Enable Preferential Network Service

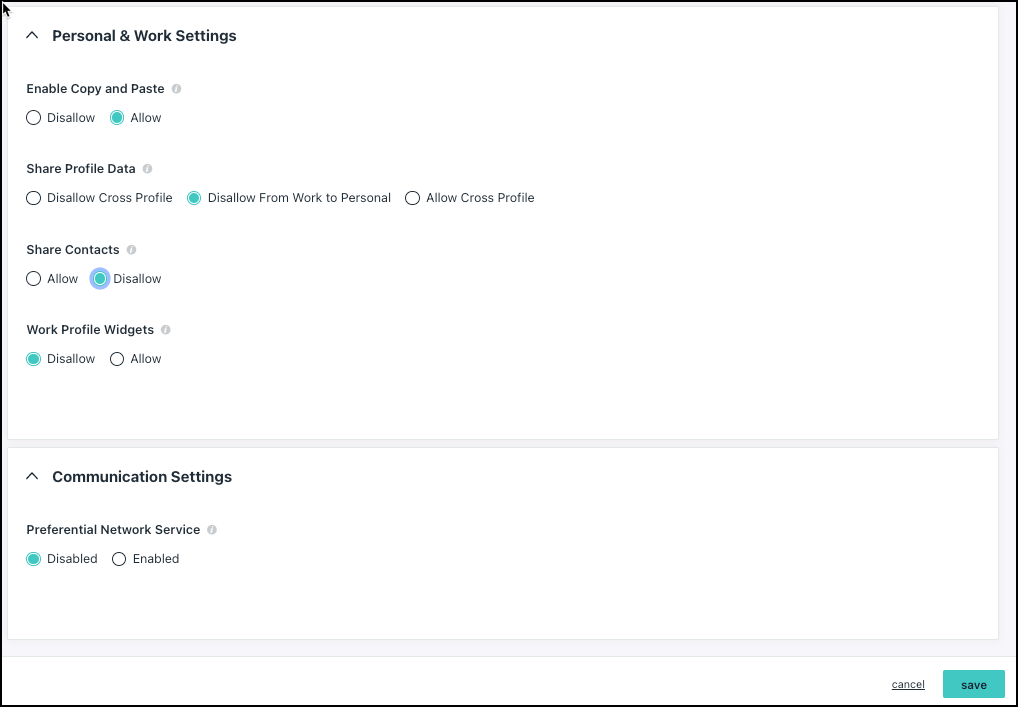(119, 559)
